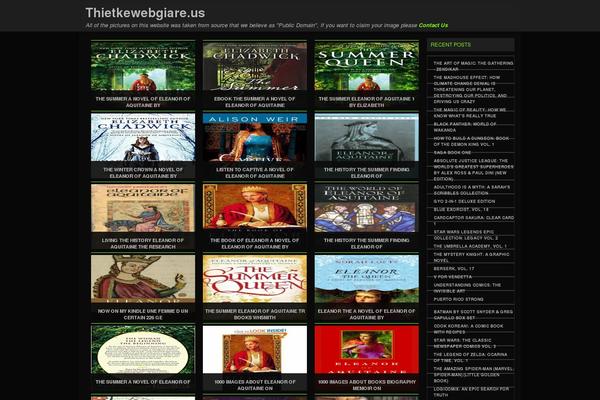
Task: Open the red Eleanor of Aquitaine cover thumbnail
Action: (x=367, y=349)
